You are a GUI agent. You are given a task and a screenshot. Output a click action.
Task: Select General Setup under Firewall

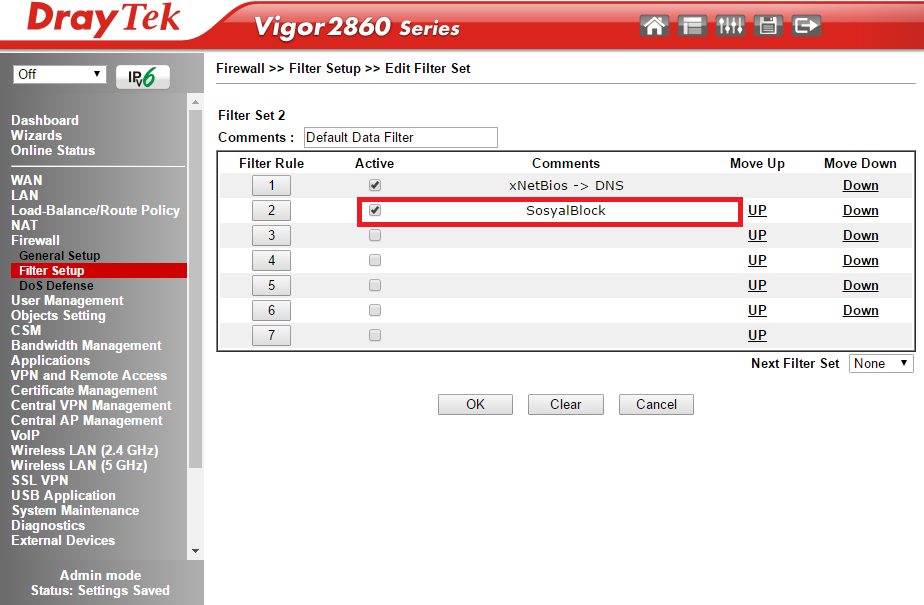(x=59, y=255)
